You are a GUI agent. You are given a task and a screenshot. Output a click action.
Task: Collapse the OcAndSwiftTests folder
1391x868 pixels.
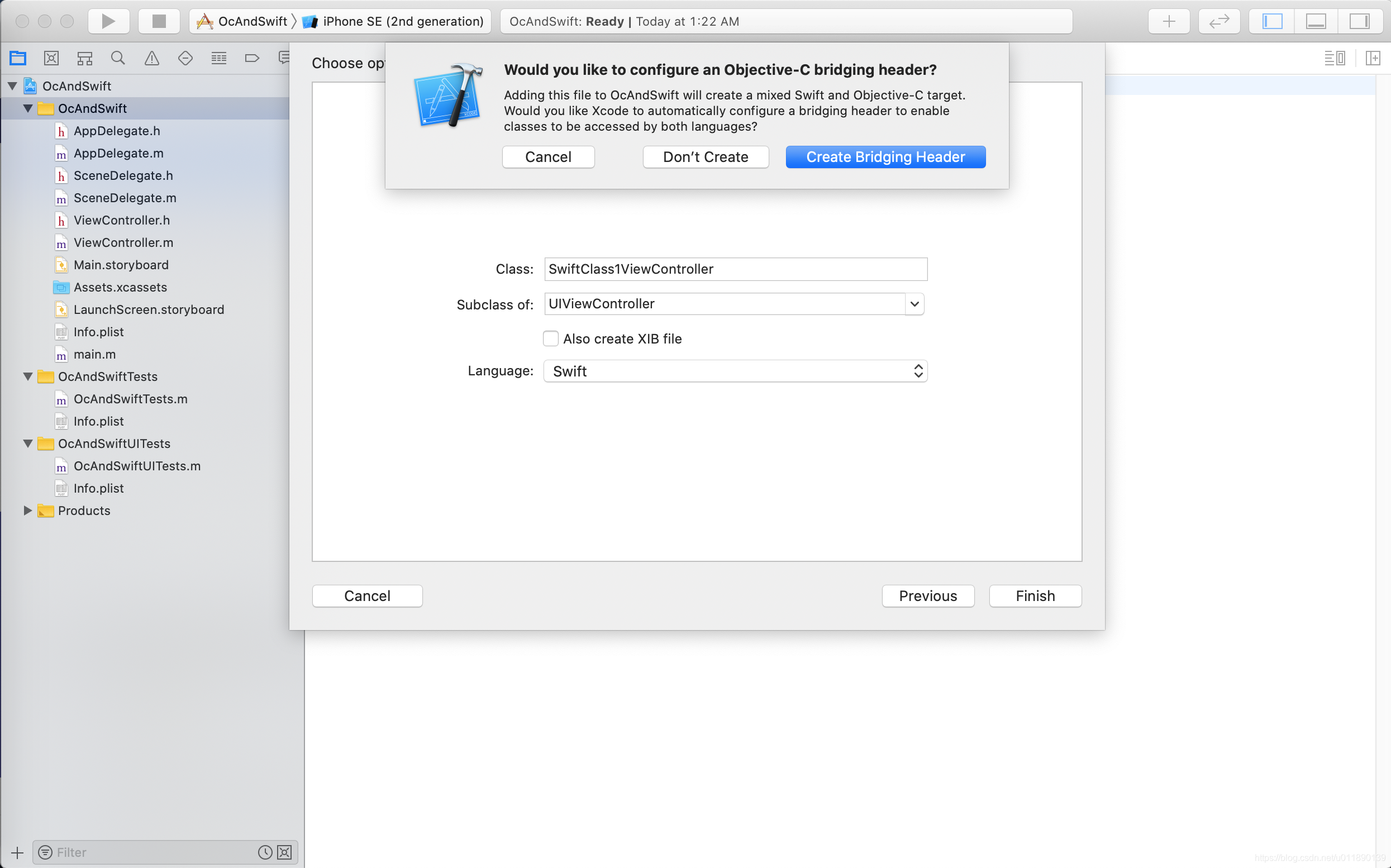coord(27,376)
